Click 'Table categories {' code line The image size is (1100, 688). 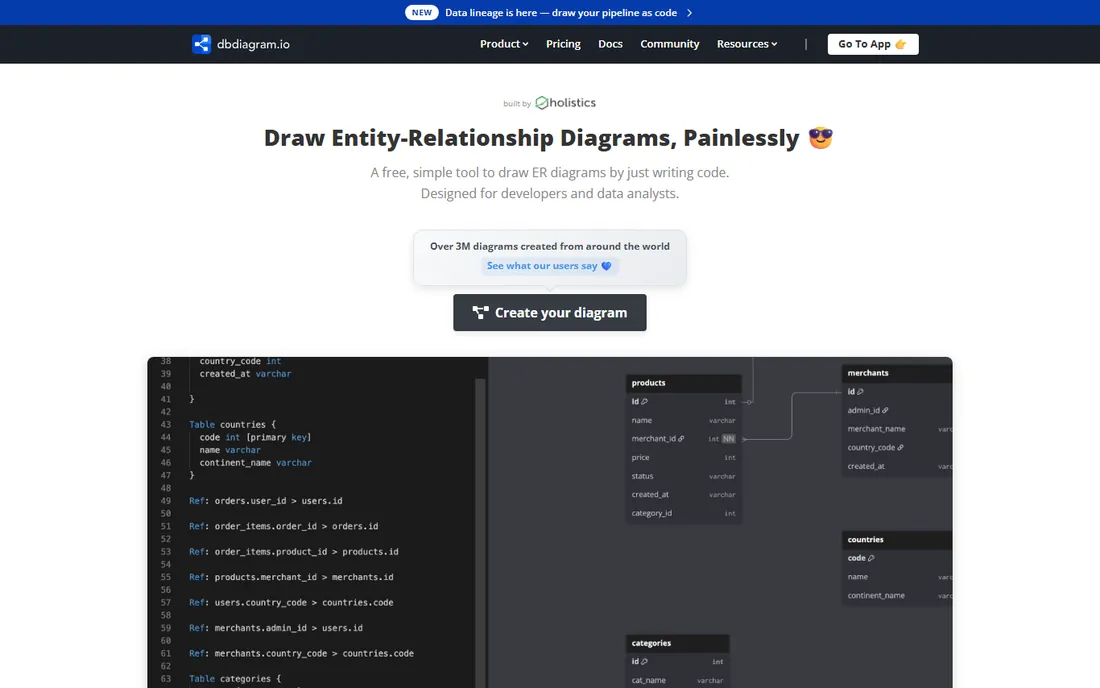235,679
